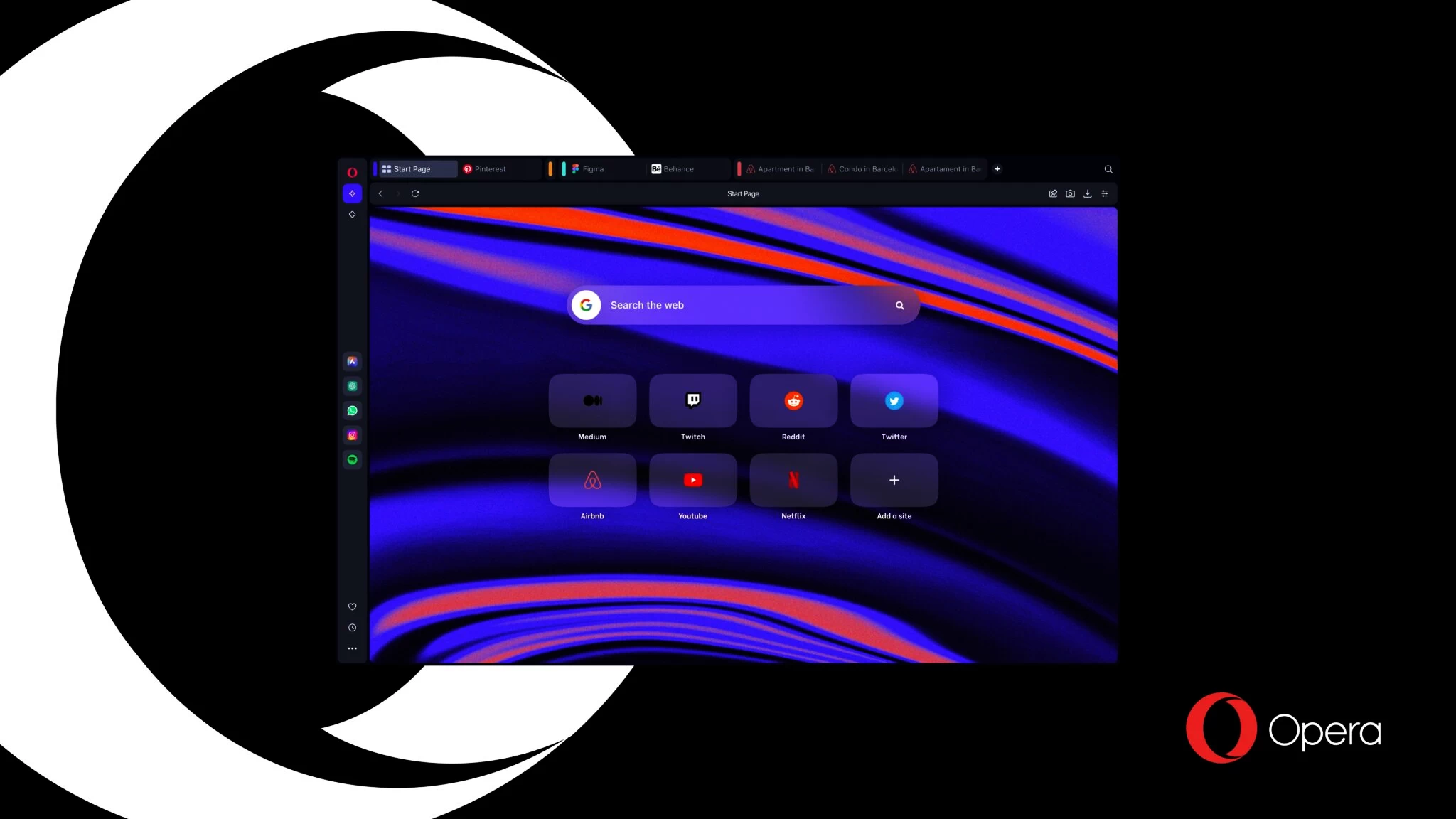Open the sidebar three-dot more menu

click(x=352, y=648)
